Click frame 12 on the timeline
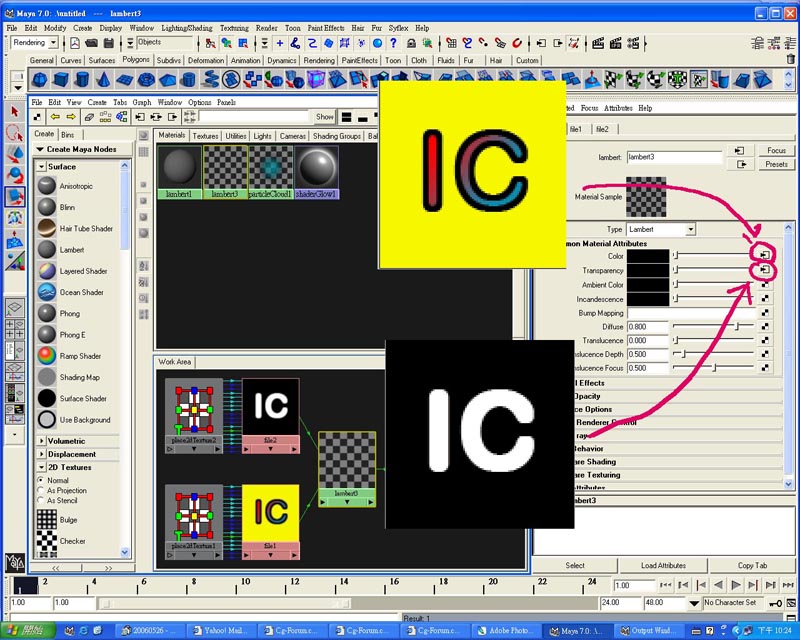 coord(294,586)
